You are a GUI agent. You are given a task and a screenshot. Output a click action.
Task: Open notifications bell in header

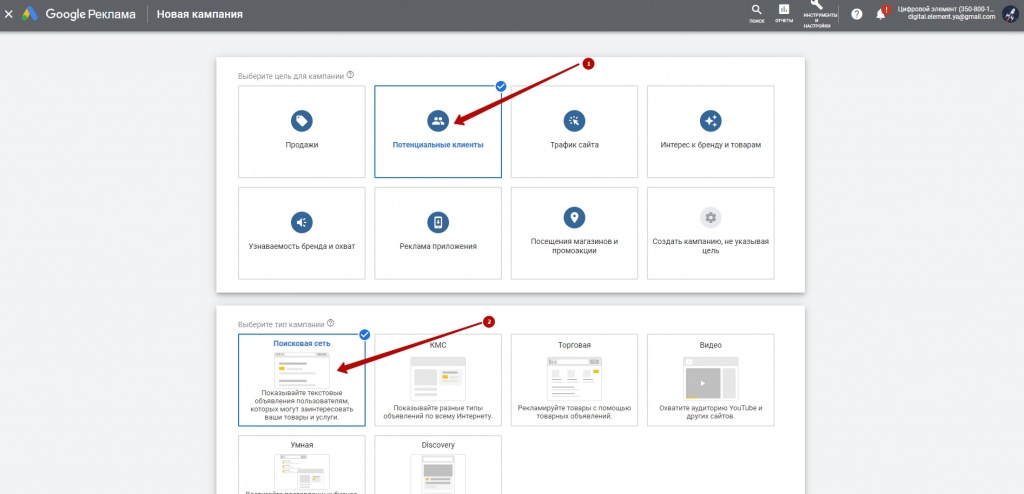click(881, 14)
